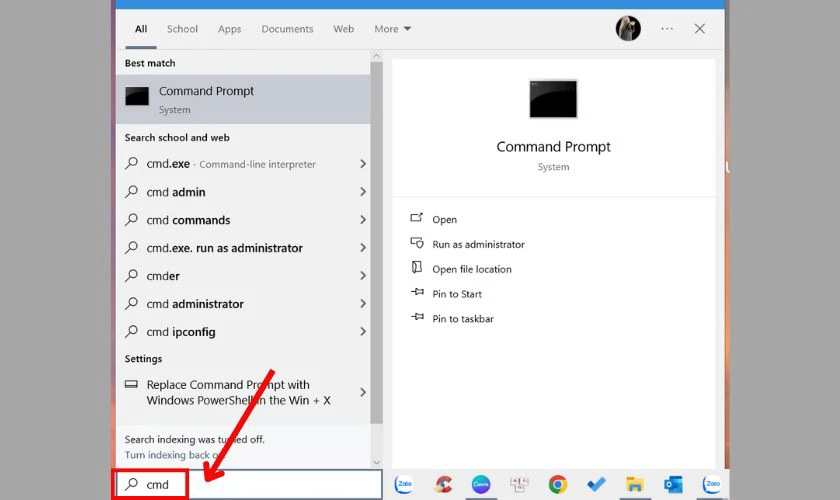Close the search panel with X
Image resolution: width=840 pixels, height=500 pixels.
click(700, 28)
